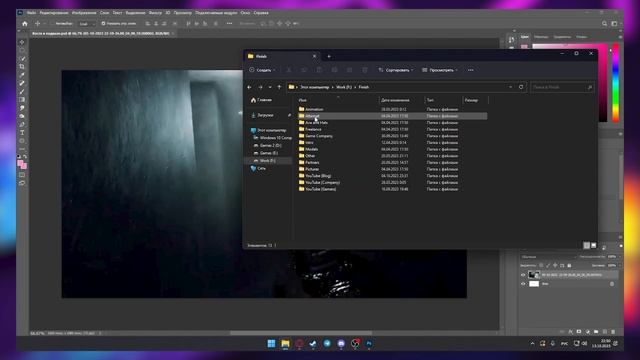The image size is (640, 360).
Task: Add a layer mask icon
Action: click(x=579, y=332)
